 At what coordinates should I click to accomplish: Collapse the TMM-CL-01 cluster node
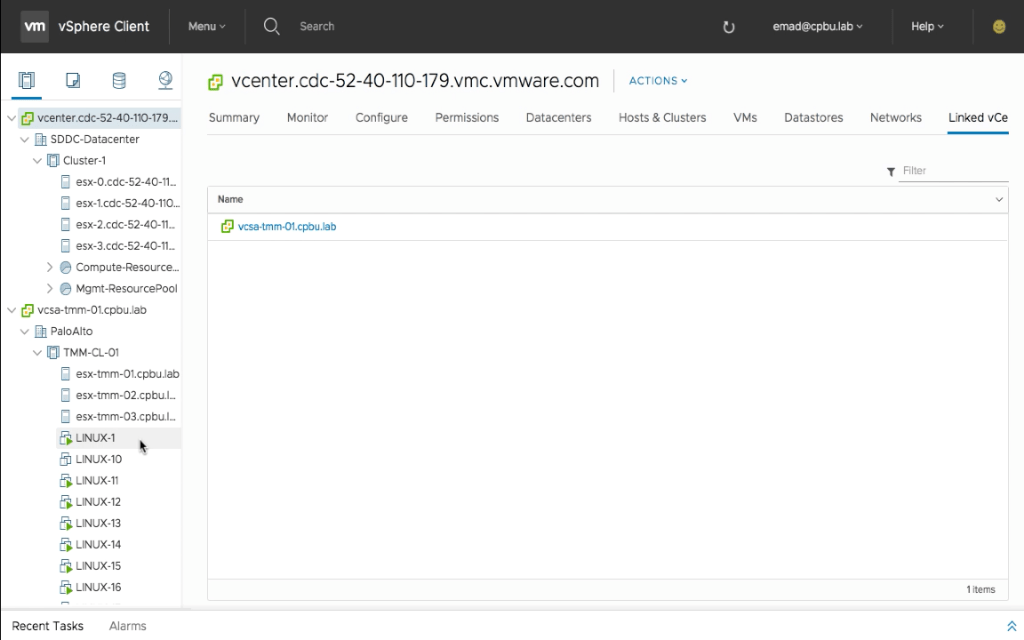point(38,352)
